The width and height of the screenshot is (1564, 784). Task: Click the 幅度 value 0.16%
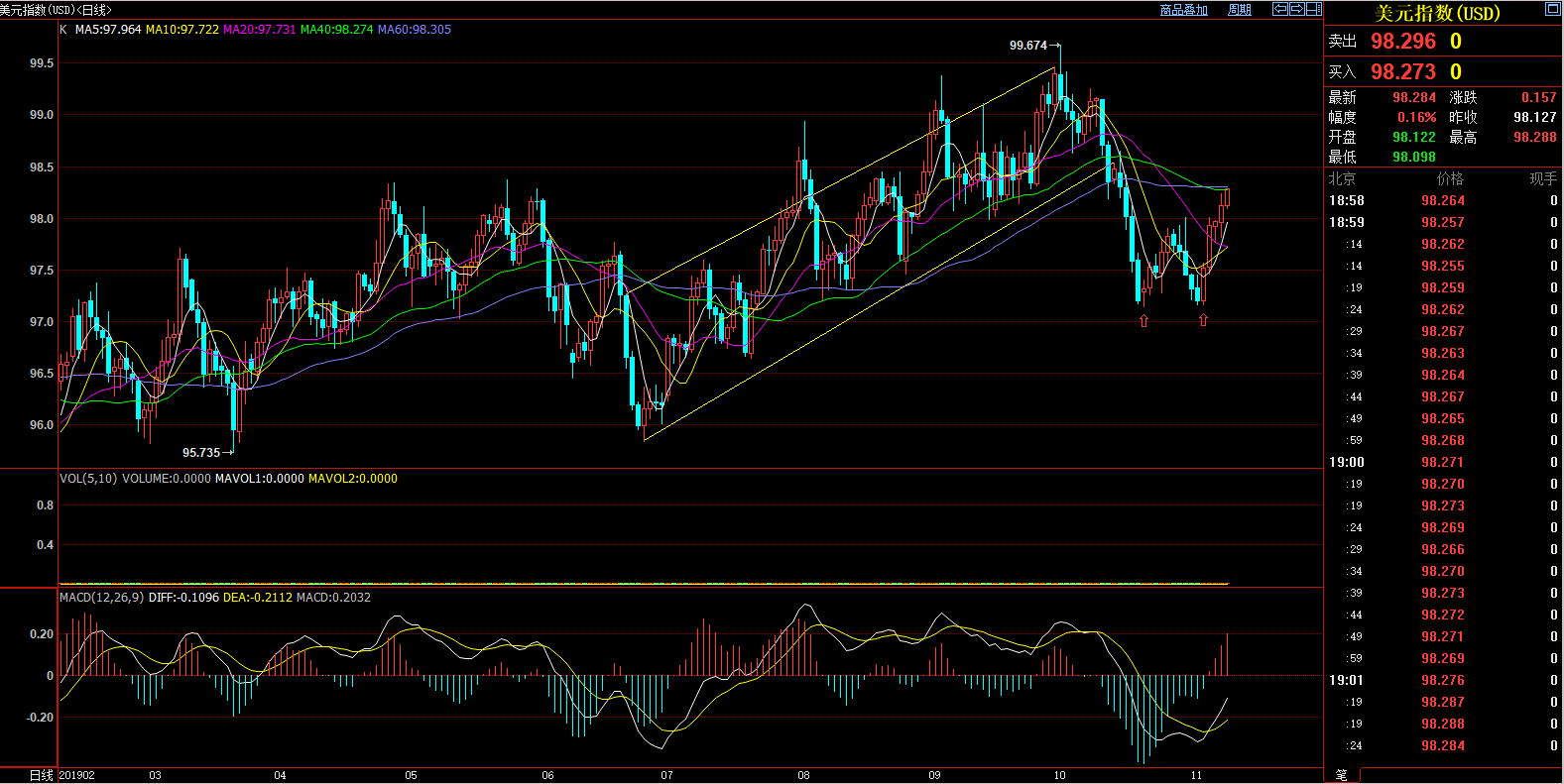(x=1417, y=118)
